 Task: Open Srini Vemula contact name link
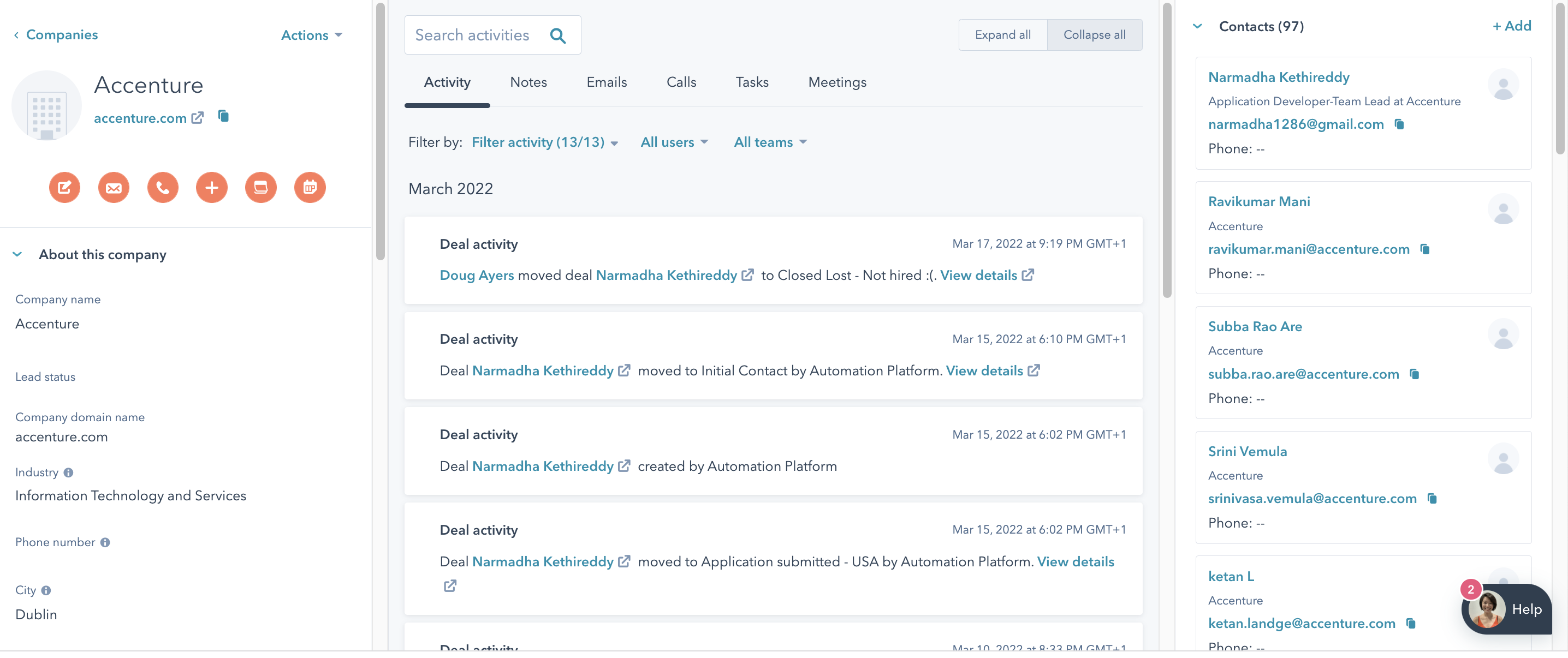pyautogui.click(x=1247, y=452)
